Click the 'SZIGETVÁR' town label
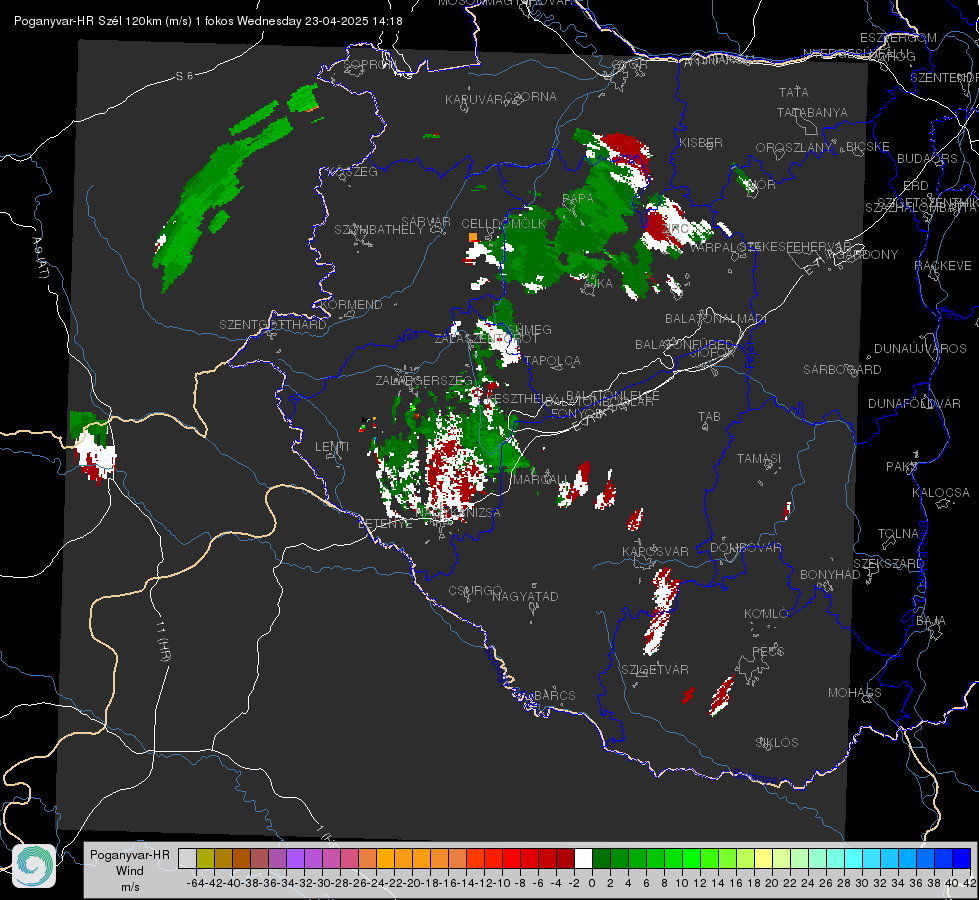 654,670
